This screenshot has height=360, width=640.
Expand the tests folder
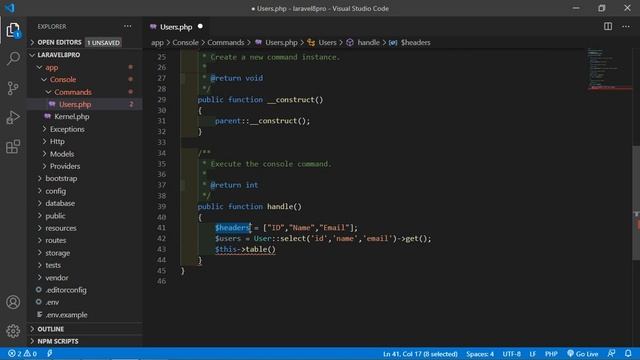tap(84, 265)
